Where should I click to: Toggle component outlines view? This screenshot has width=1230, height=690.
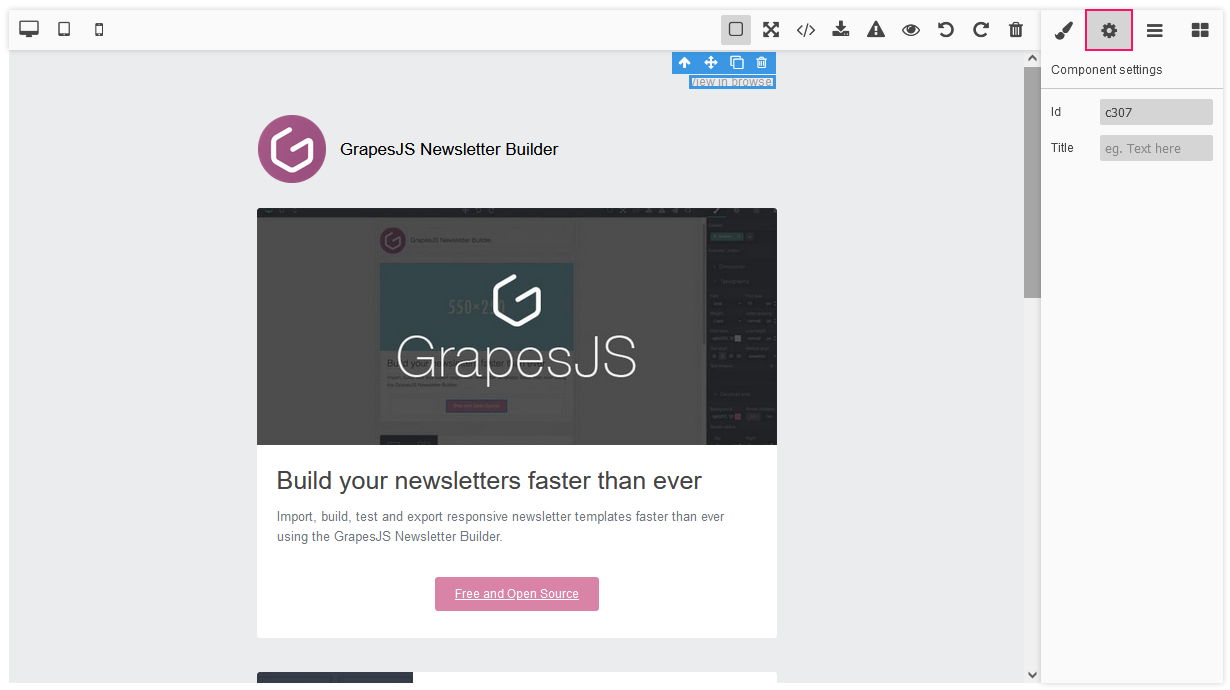point(736,30)
